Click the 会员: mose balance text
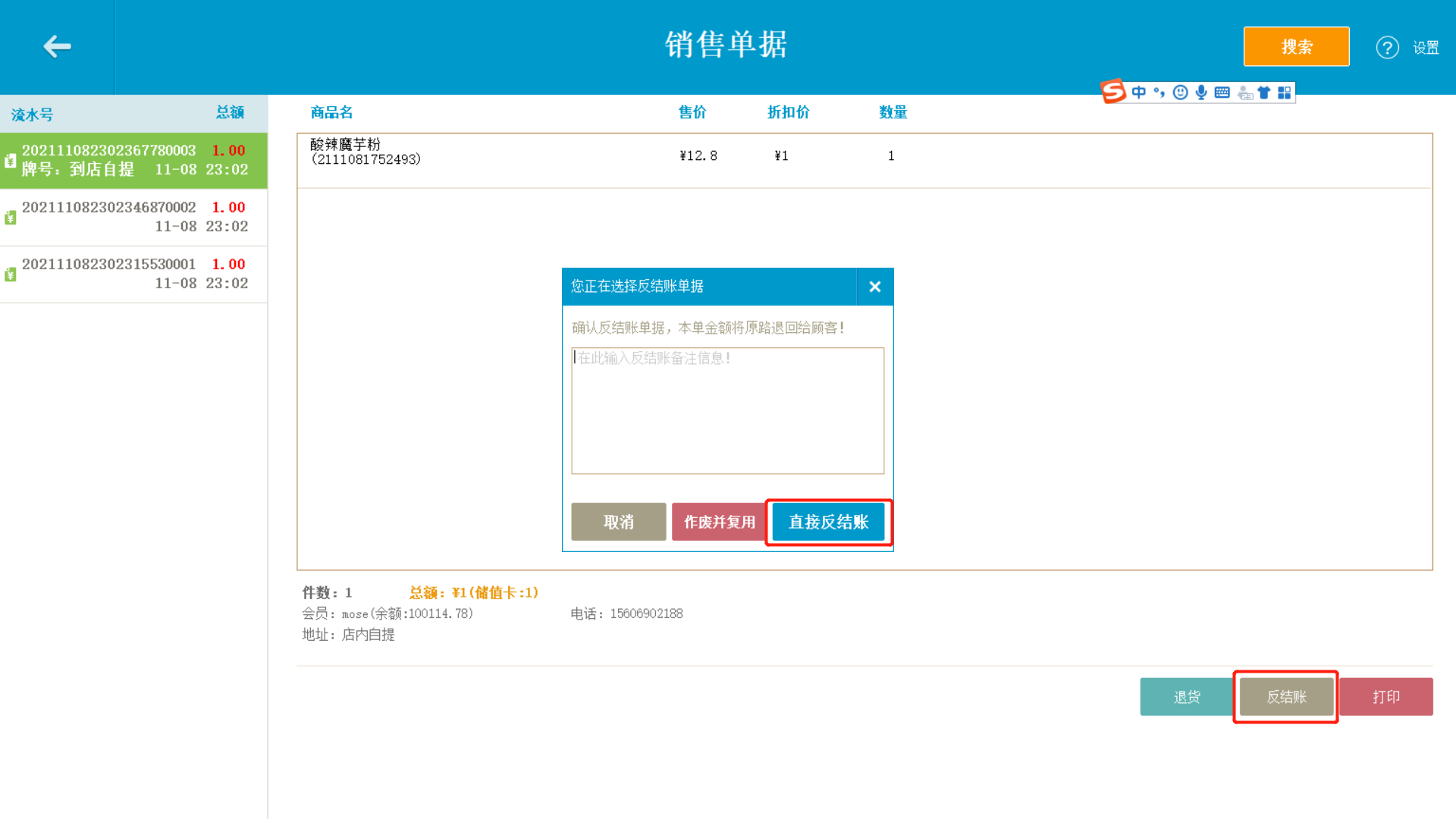The width and height of the screenshot is (1456, 819). (x=388, y=613)
